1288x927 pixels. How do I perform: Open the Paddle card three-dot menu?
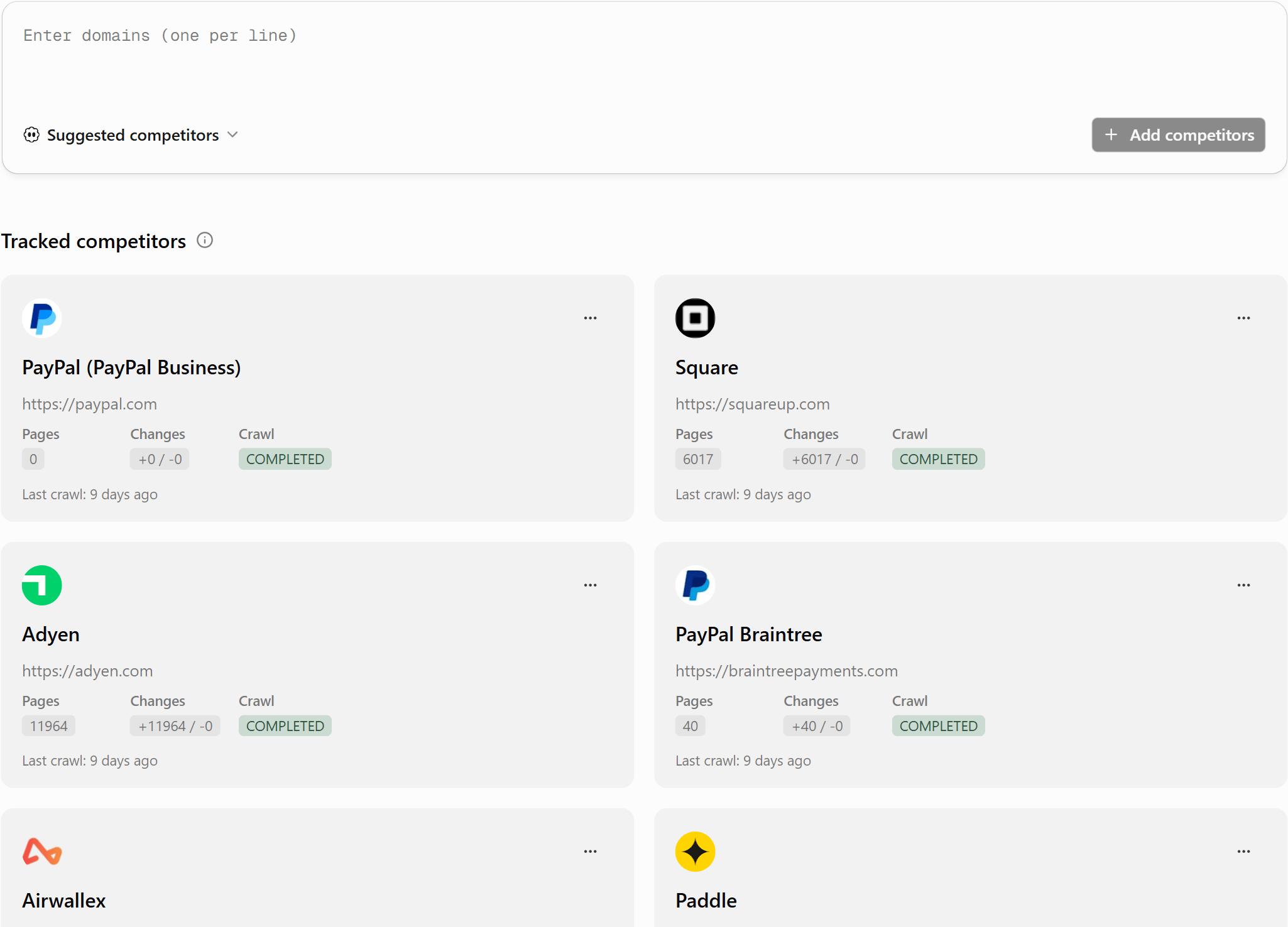[x=1244, y=852]
